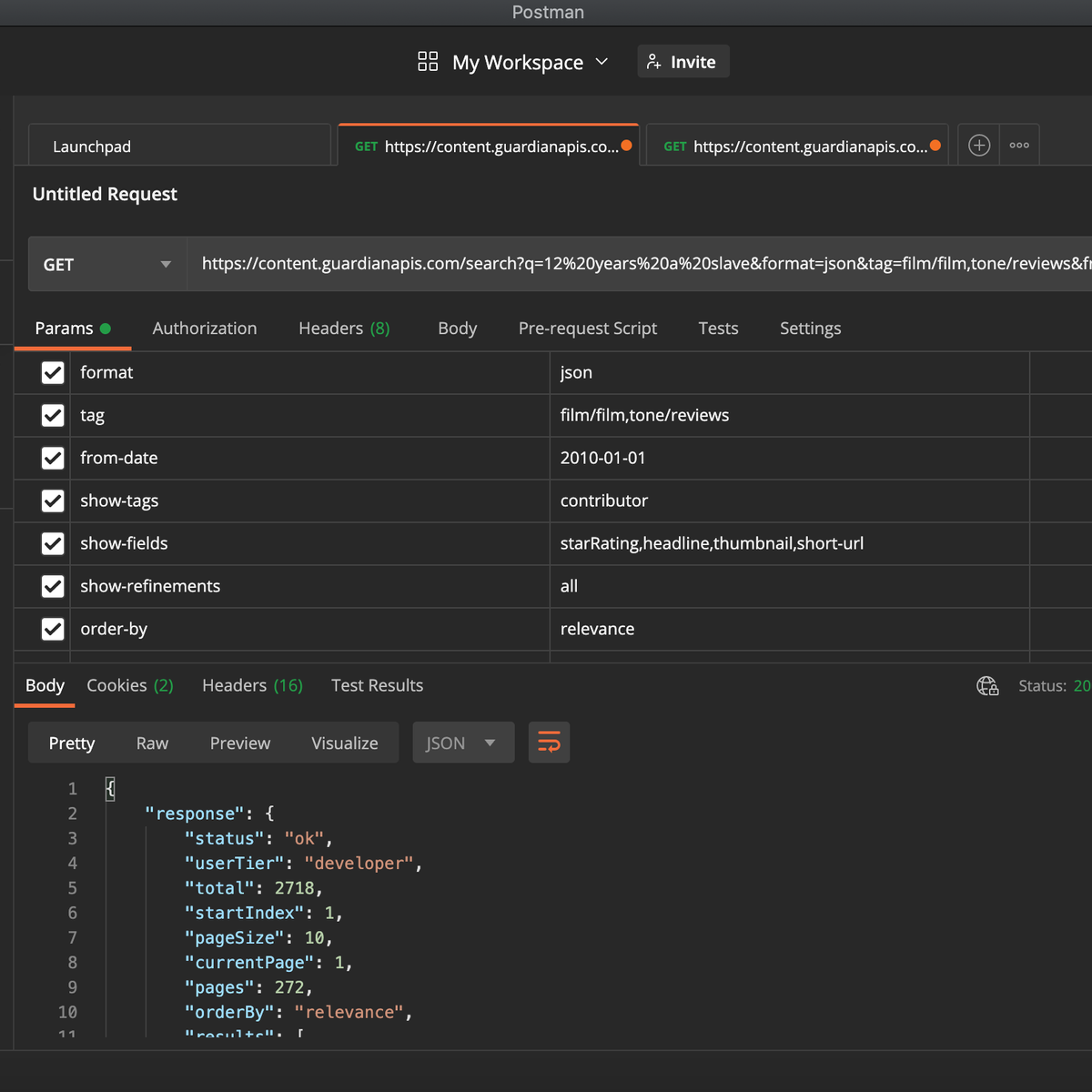The width and height of the screenshot is (1092, 1092).
Task: Select the Raw response view
Action: pyautogui.click(x=152, y=743)
